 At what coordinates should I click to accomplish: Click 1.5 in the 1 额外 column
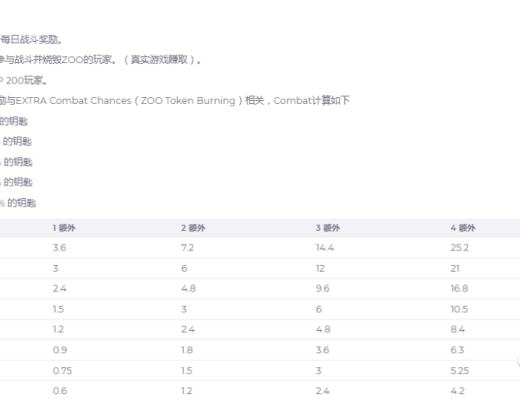tap(58, 309)
